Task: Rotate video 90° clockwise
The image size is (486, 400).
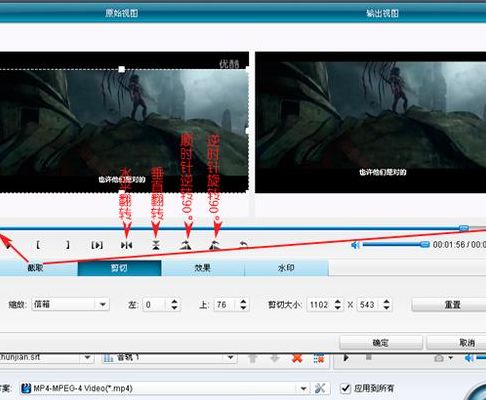Action: click(185, 245)
